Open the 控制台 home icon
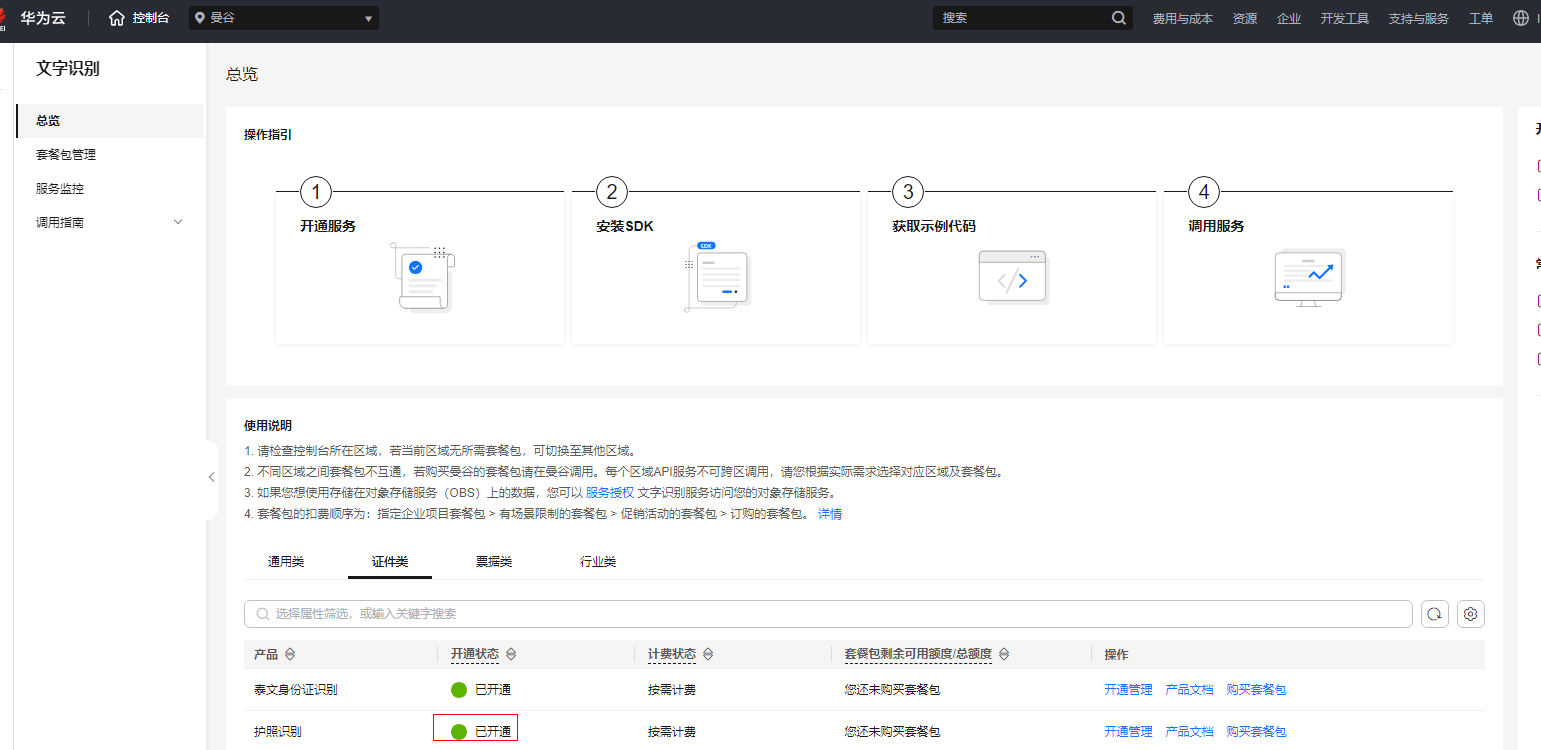This screenshot has height=750, width=1541. tap(117, 18)
